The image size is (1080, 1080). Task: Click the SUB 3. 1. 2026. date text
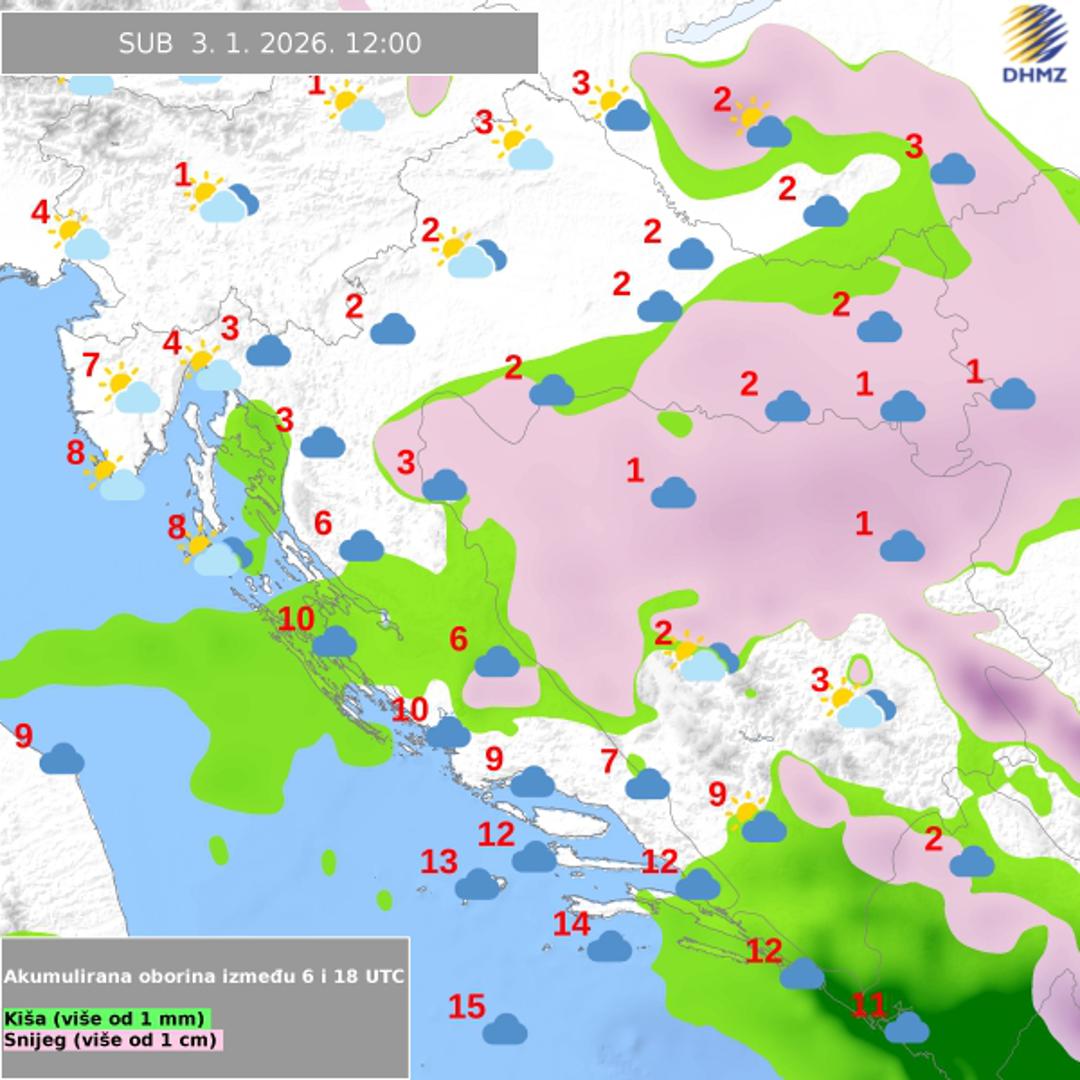pos(227,44)
